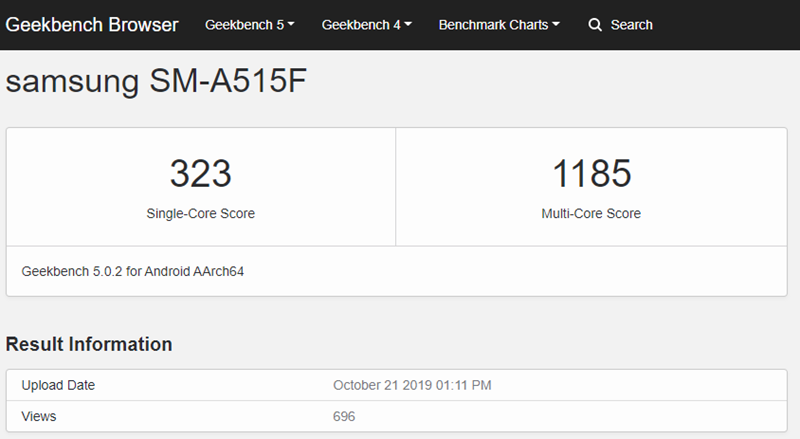Open the Search link in navbar

coord(632,25)
